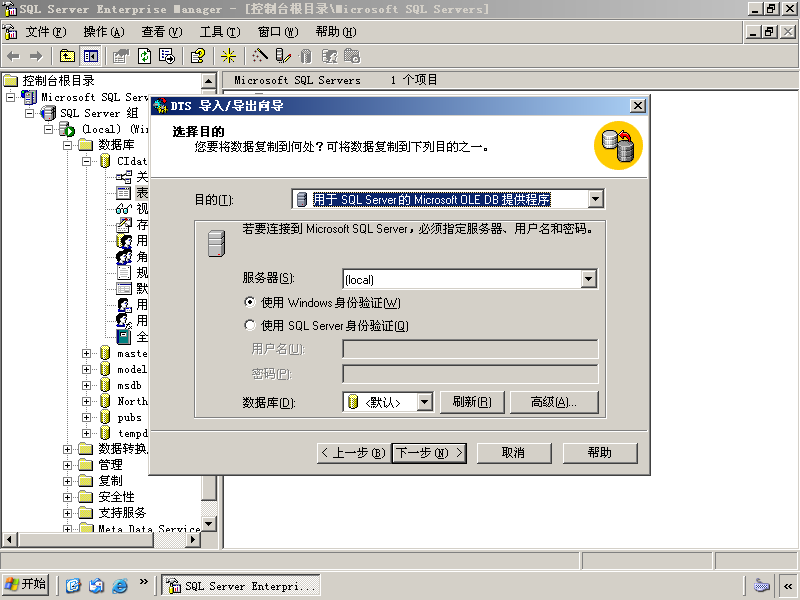Screen dimensions: 800x600
Task: Click the 帮助 button in wizard
Action: click(600, 453)
